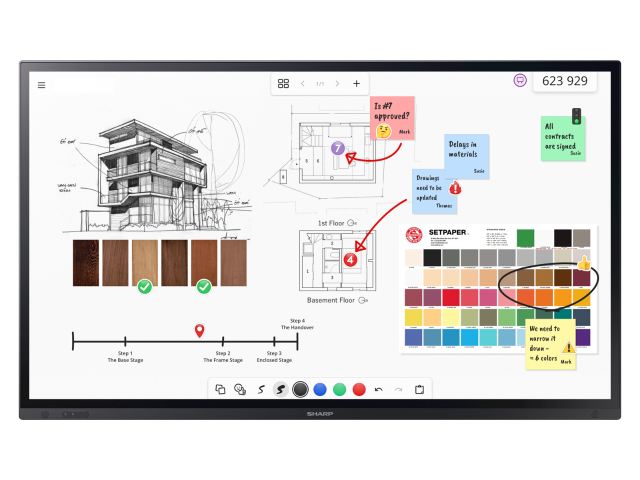Go to the next page
640x480 pixels.
337,84
